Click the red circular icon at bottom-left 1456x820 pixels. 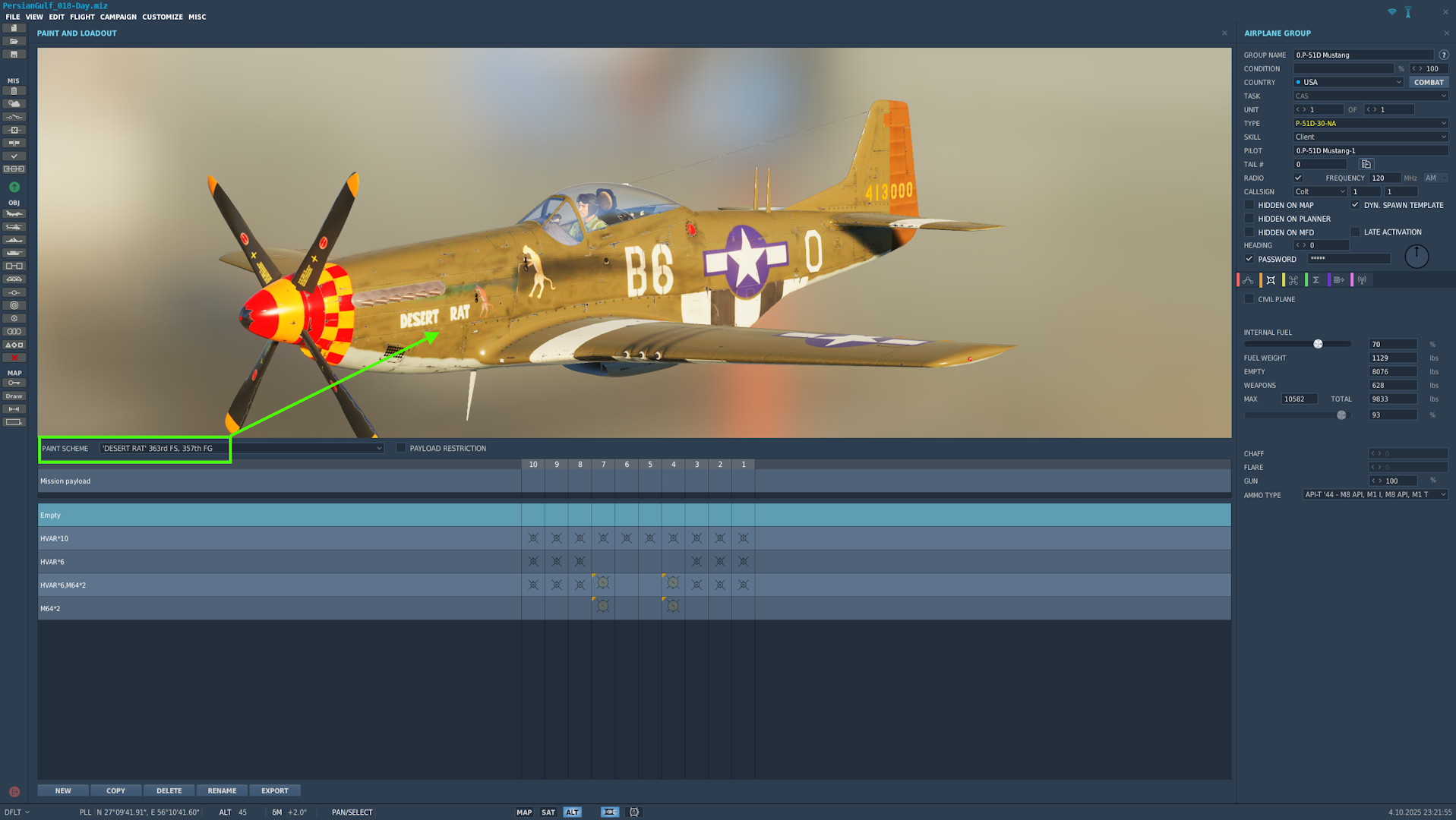14,792
